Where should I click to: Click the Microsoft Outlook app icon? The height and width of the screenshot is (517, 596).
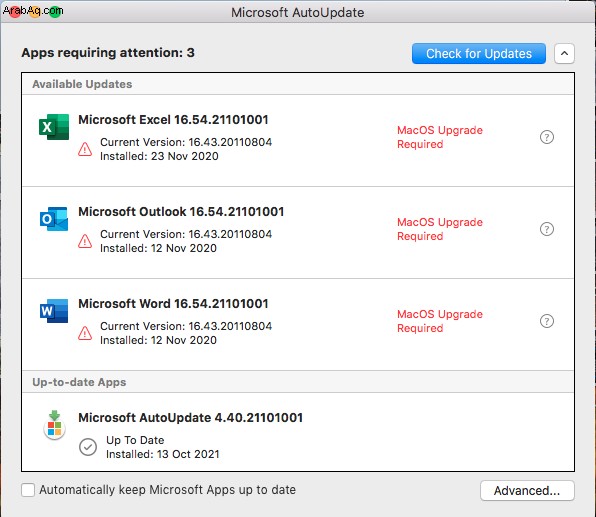point(54,219)
